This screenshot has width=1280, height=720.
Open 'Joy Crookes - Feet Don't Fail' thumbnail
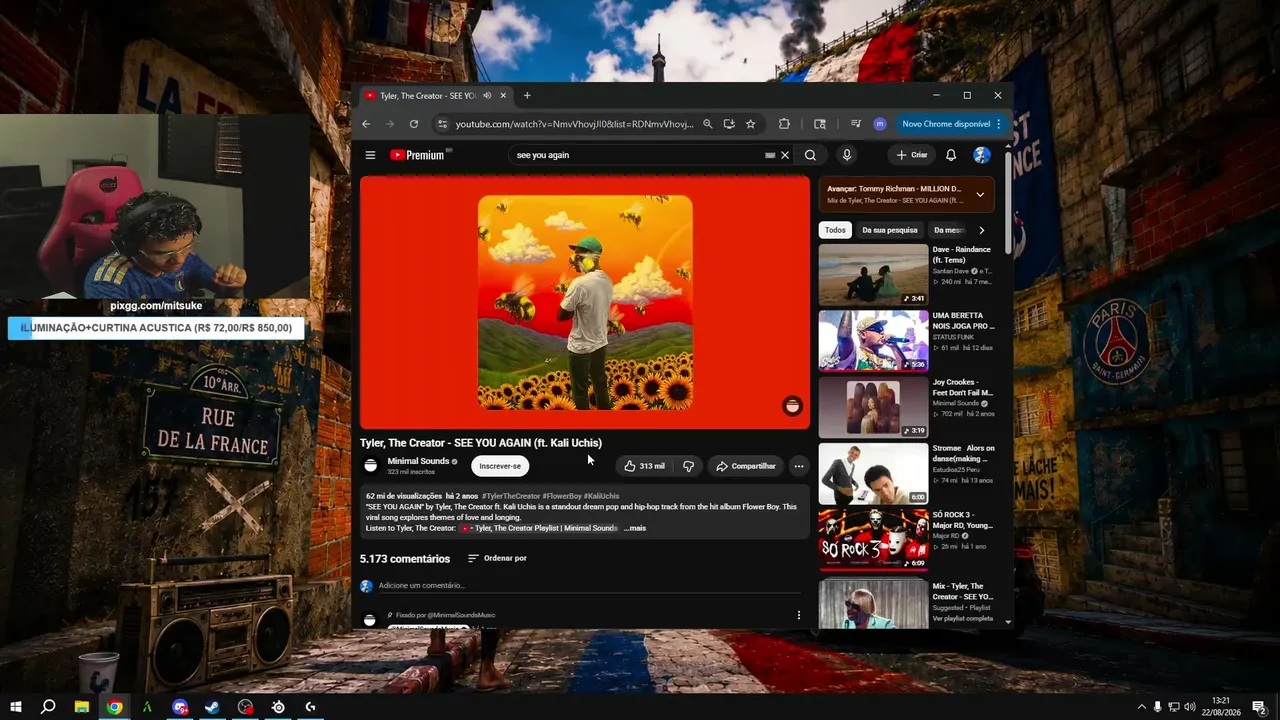tap(873, 407)
